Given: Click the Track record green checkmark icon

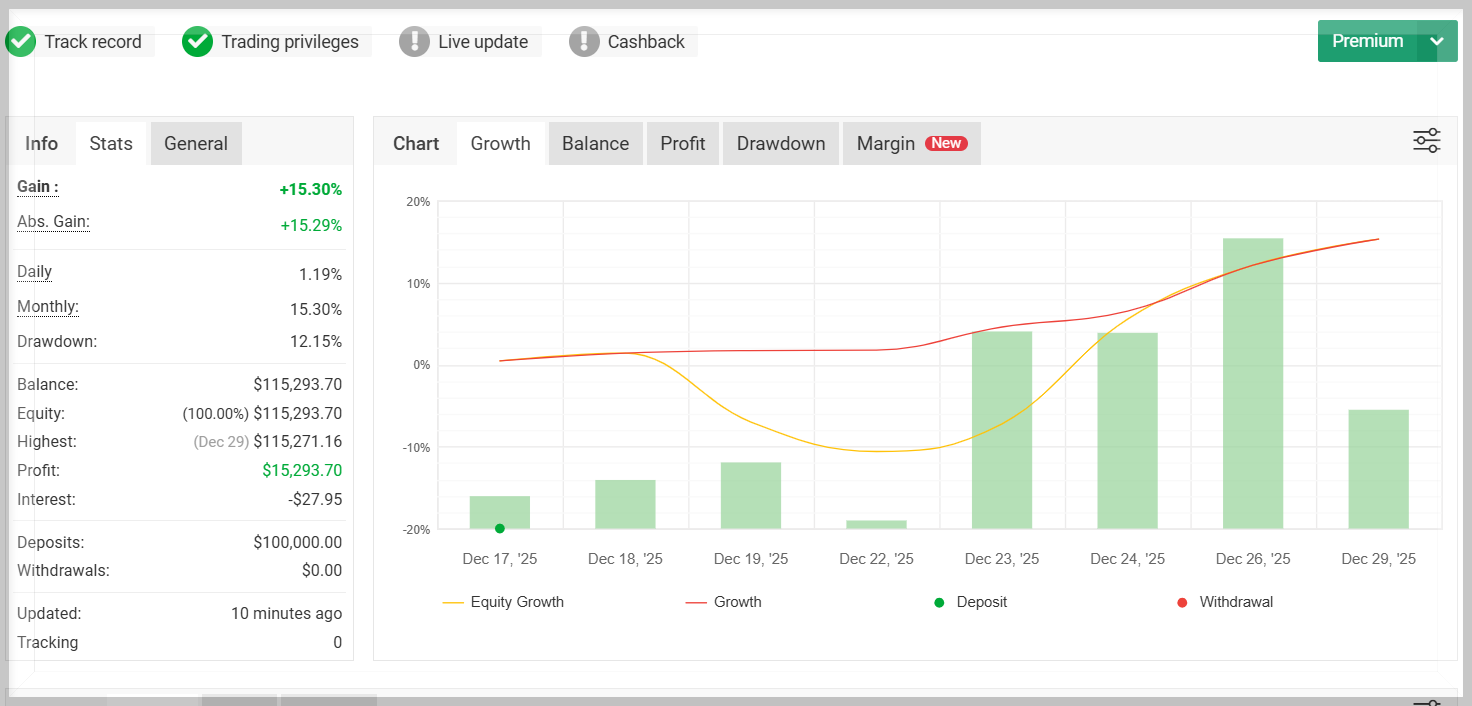Looking at the screenshot, I should [x=21, y=42].
